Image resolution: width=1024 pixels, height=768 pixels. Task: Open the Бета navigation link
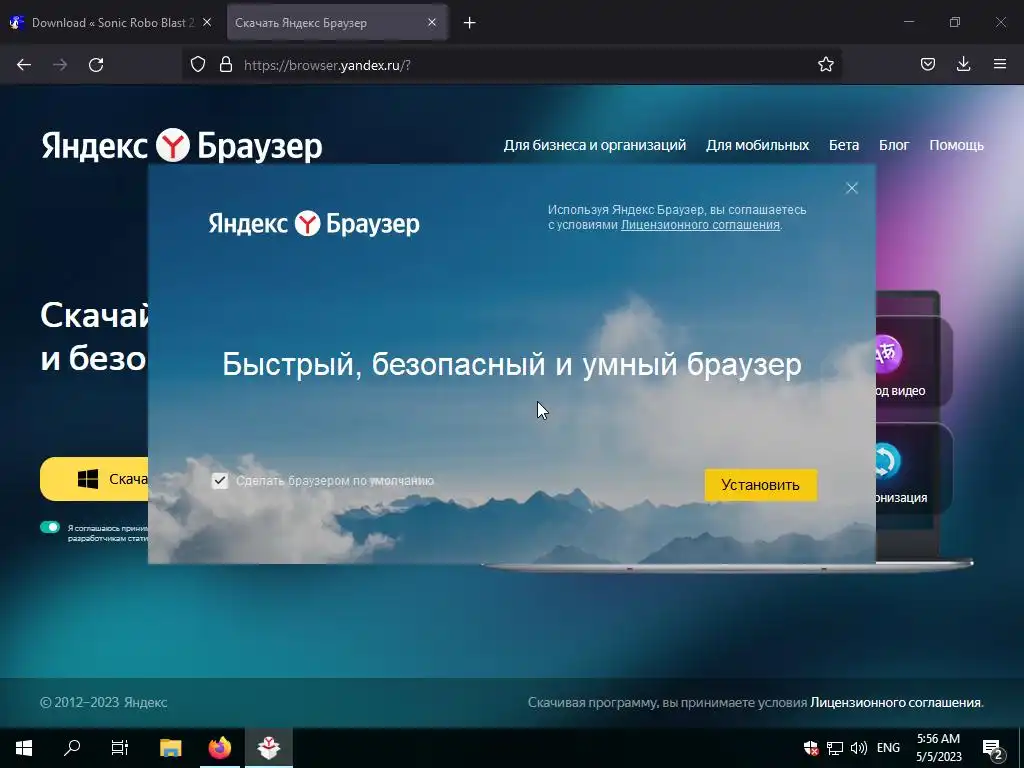point(844,145)
